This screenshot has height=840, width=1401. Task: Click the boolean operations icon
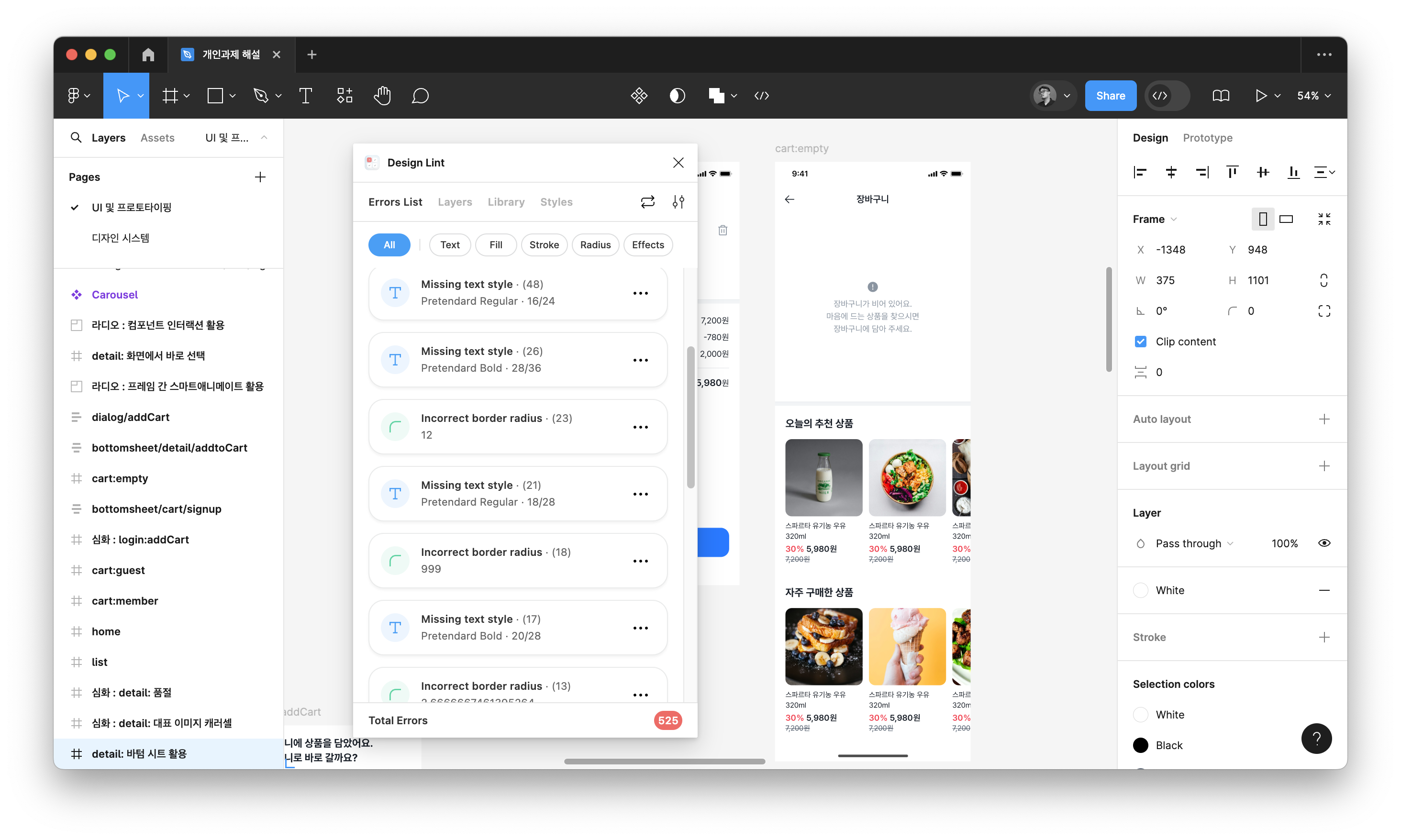pos(717,96)
